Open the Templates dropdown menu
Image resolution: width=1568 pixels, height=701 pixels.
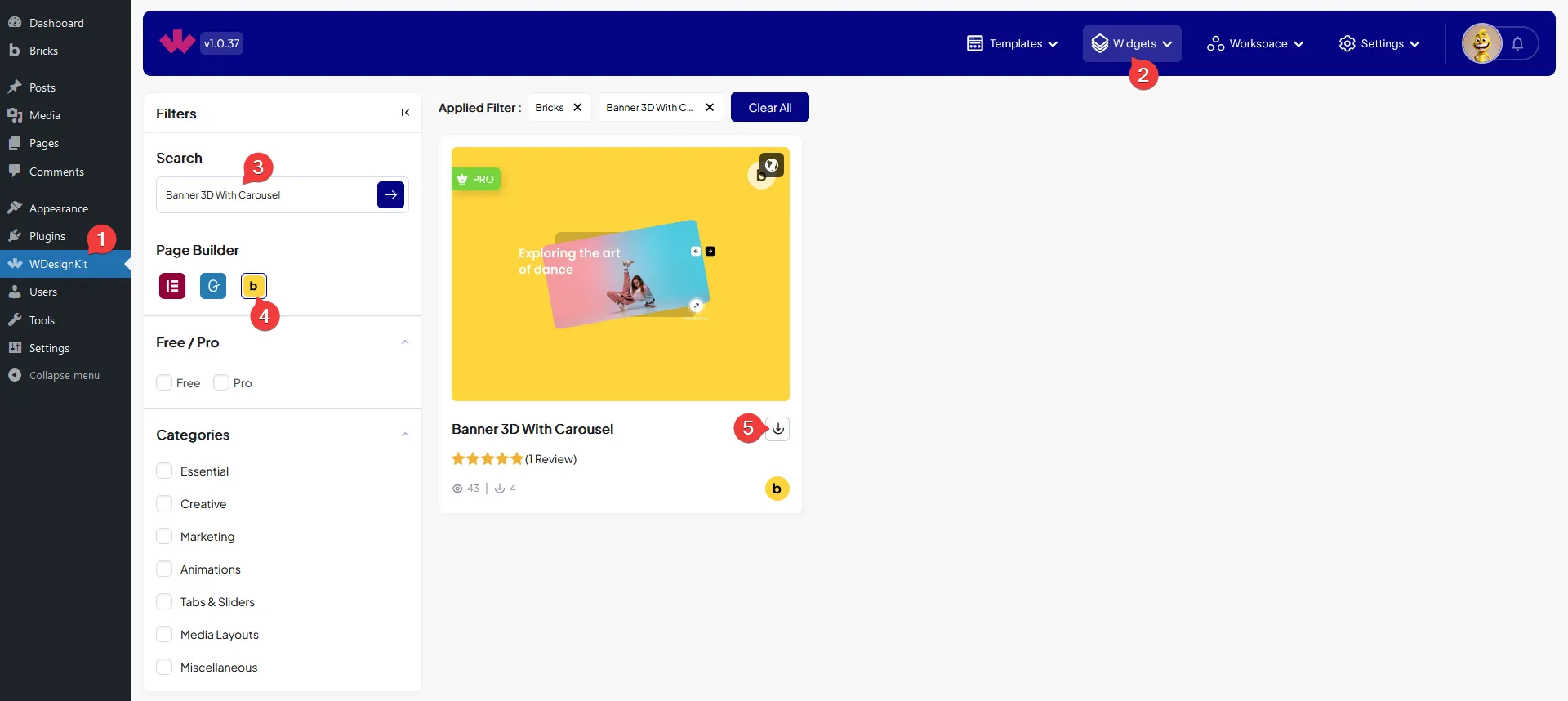point(1013,44)
